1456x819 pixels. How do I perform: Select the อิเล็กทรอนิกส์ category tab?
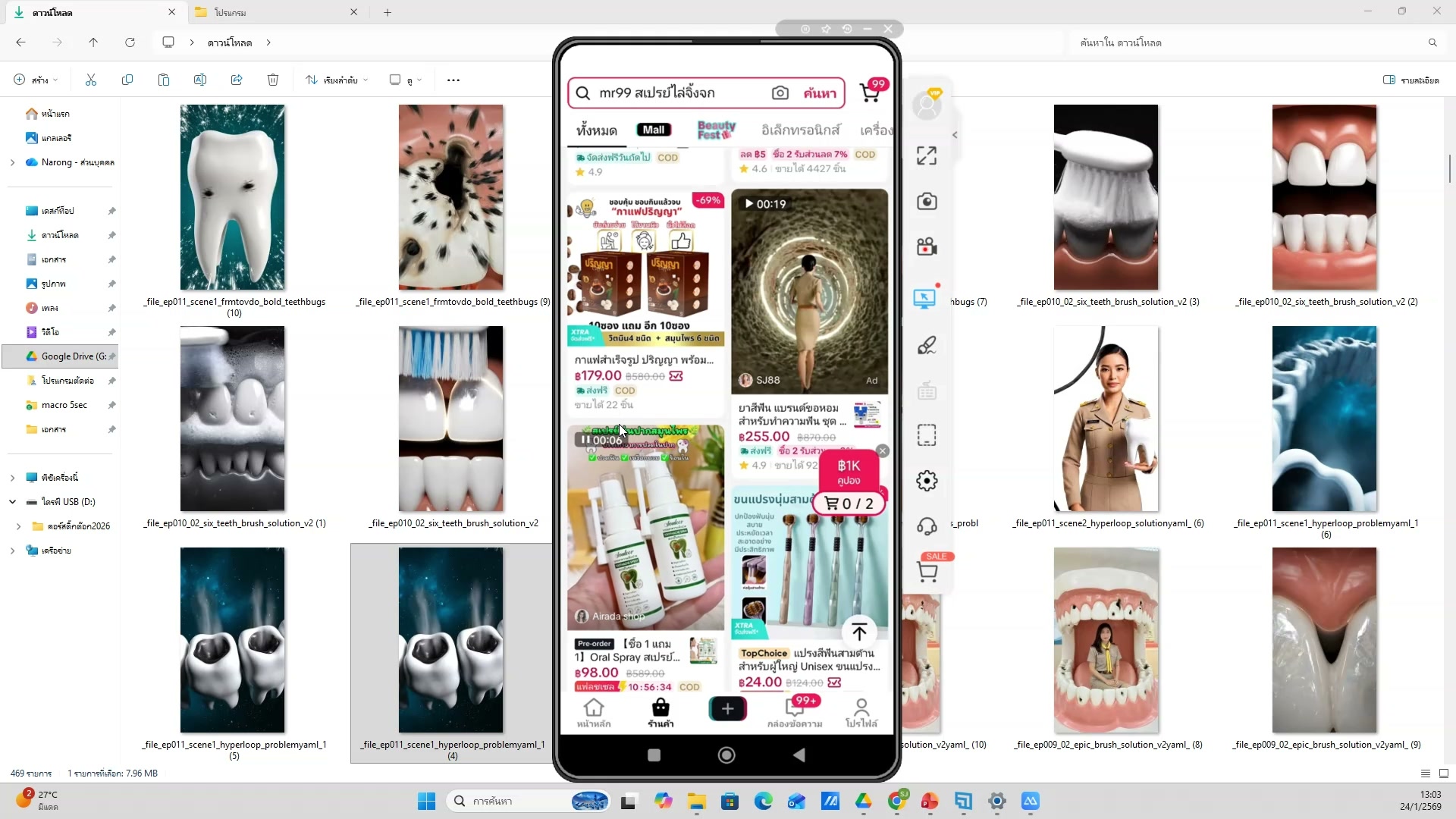[801, 130]
